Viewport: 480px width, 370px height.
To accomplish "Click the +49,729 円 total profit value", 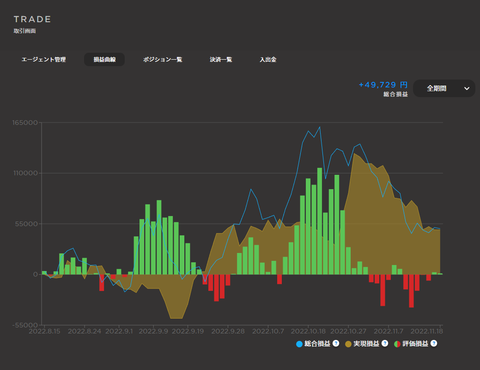I will [383, 85].
